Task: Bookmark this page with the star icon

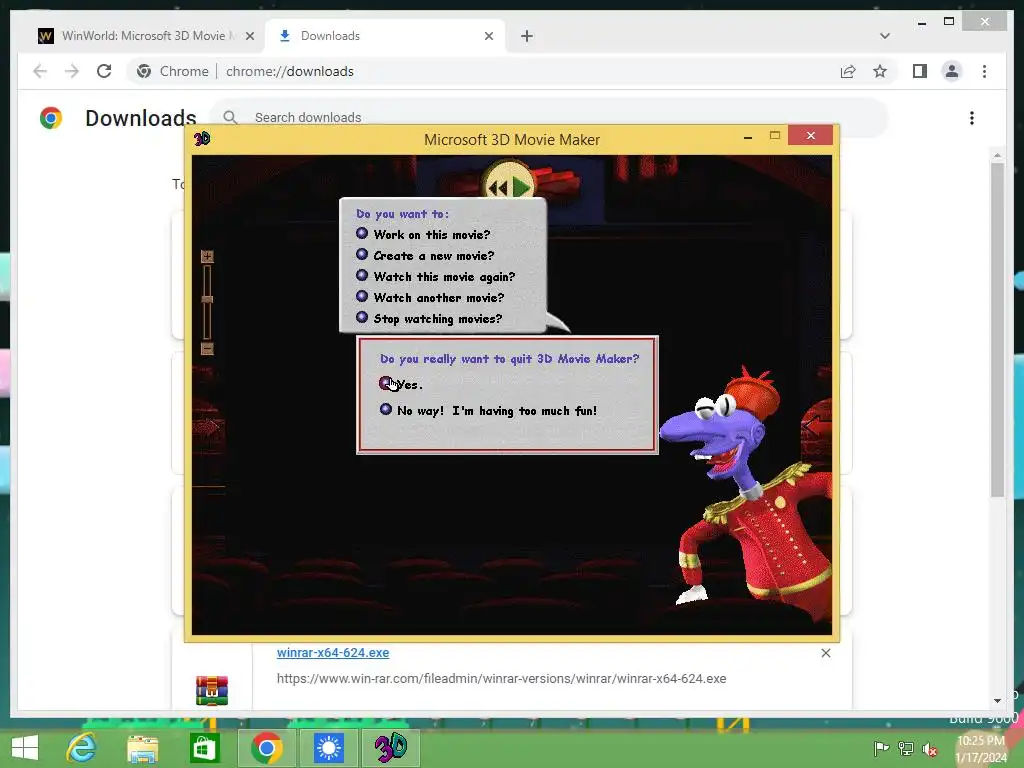Action: (880, 71)
